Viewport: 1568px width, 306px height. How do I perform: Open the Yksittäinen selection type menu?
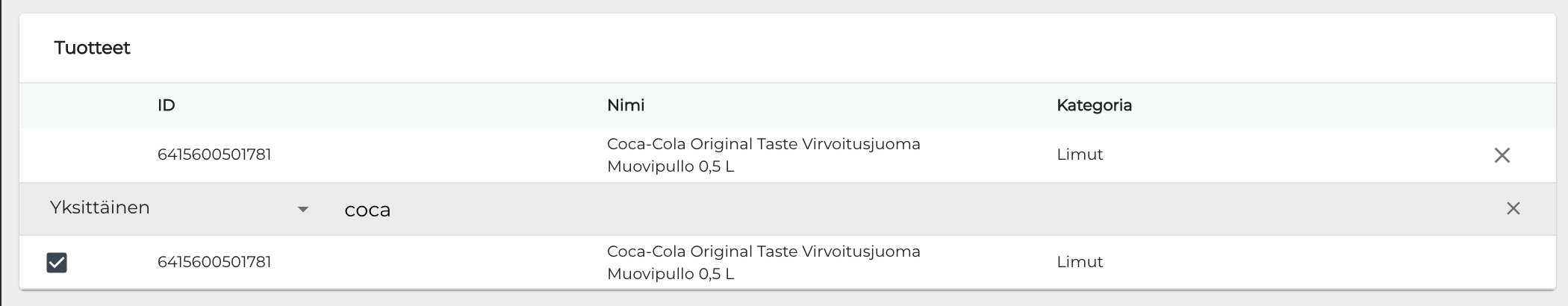pos(100,208)
